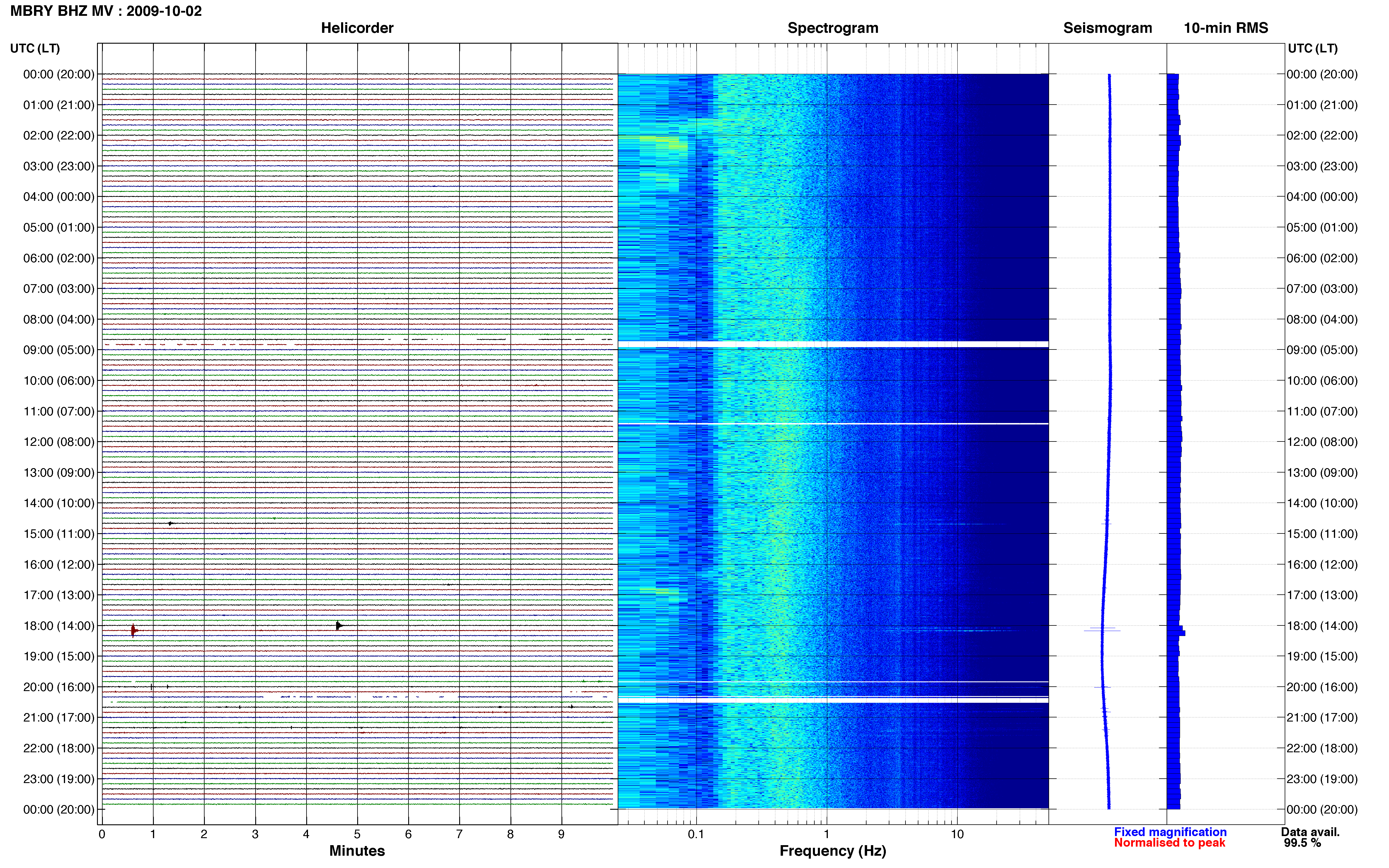The width and height of the screenshot is (1389, 868).
Task: Select left-axis time label "07:00 (03:00)"
Action: coord(59,289)
